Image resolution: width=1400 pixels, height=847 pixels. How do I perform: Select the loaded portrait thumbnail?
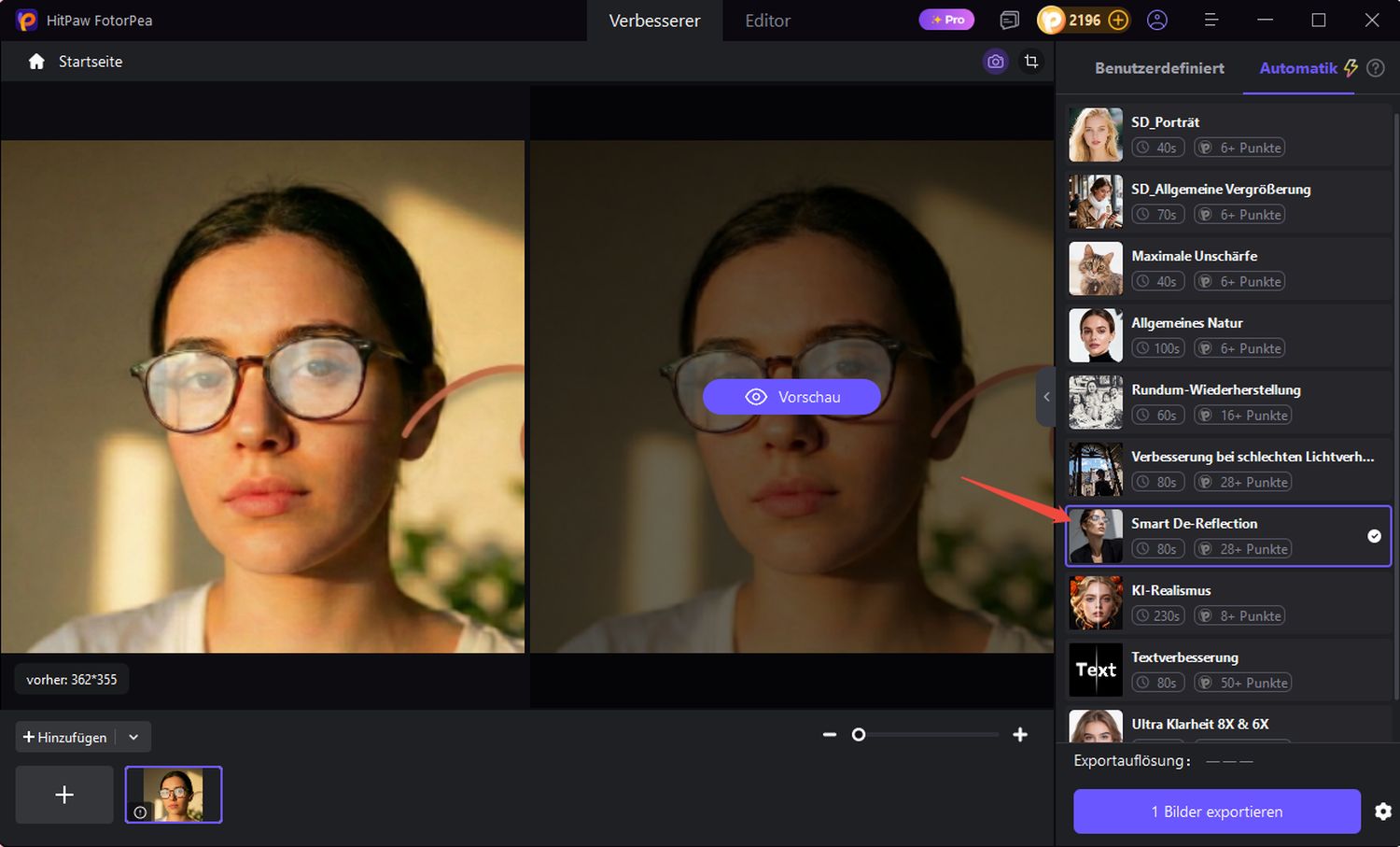point(174,795)
